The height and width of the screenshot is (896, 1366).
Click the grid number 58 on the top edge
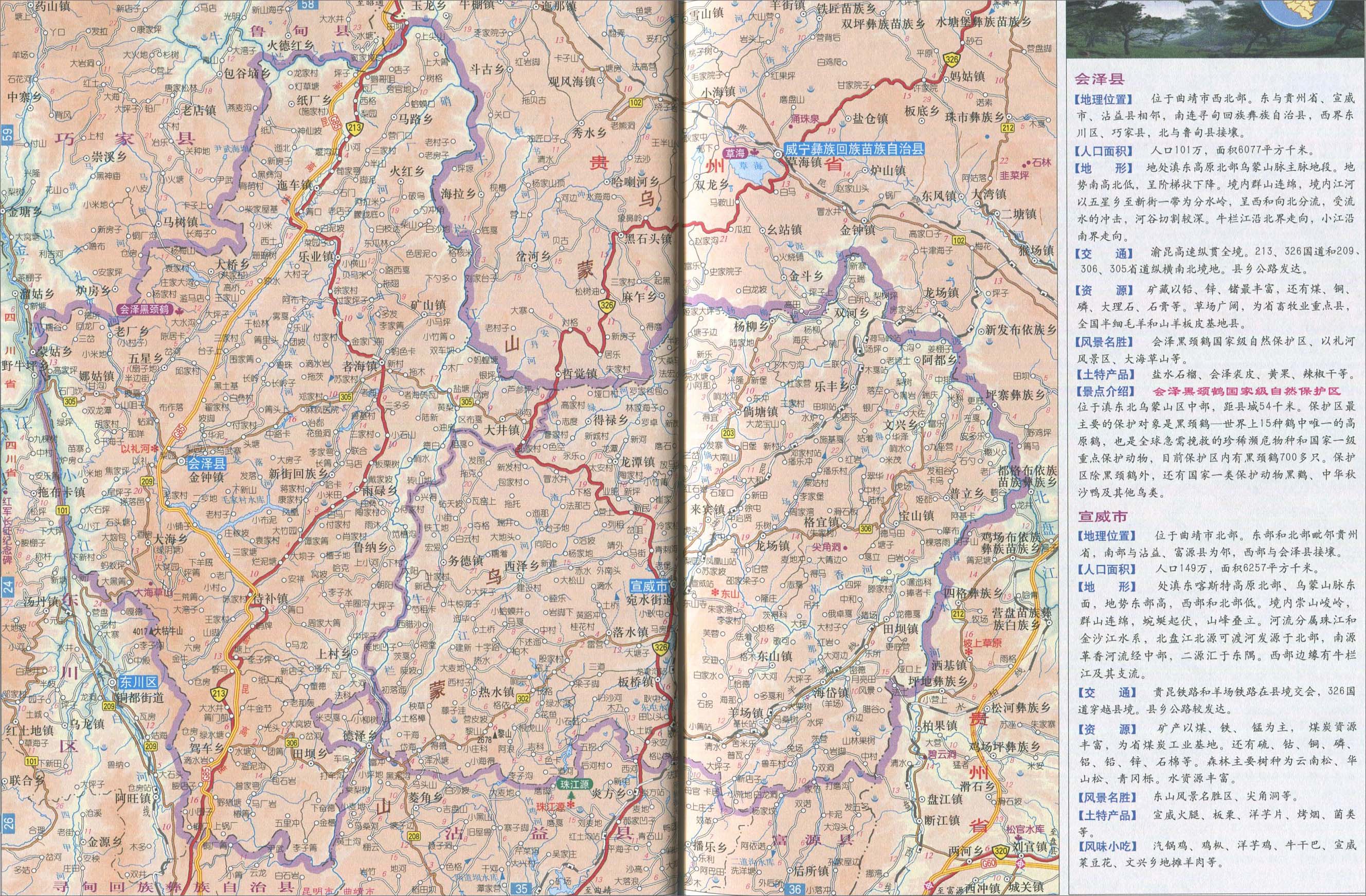(309, 5)
